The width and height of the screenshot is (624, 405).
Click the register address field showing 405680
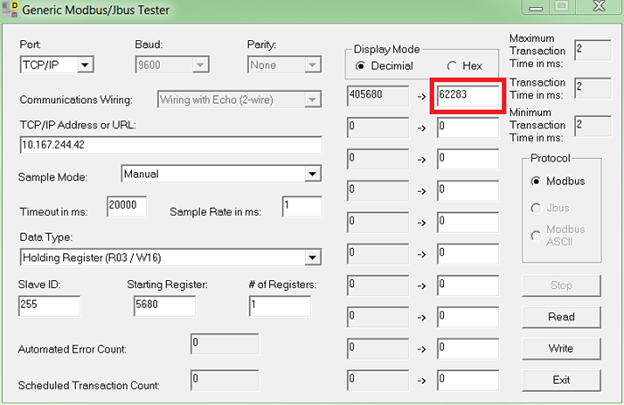(378, 95)
